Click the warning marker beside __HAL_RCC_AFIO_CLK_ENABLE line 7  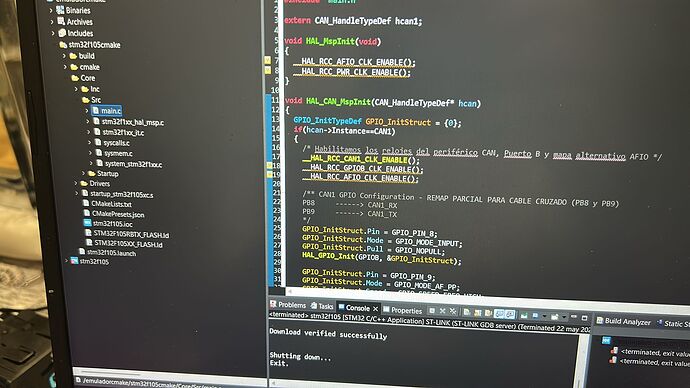point(267,60)
